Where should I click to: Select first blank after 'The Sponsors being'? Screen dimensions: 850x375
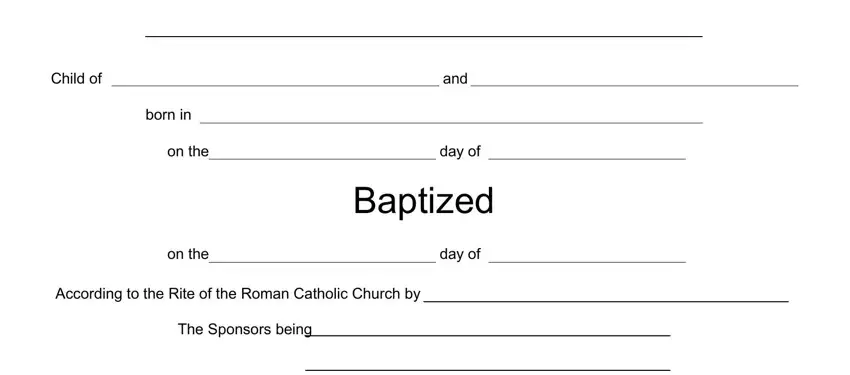click(491, 331)
